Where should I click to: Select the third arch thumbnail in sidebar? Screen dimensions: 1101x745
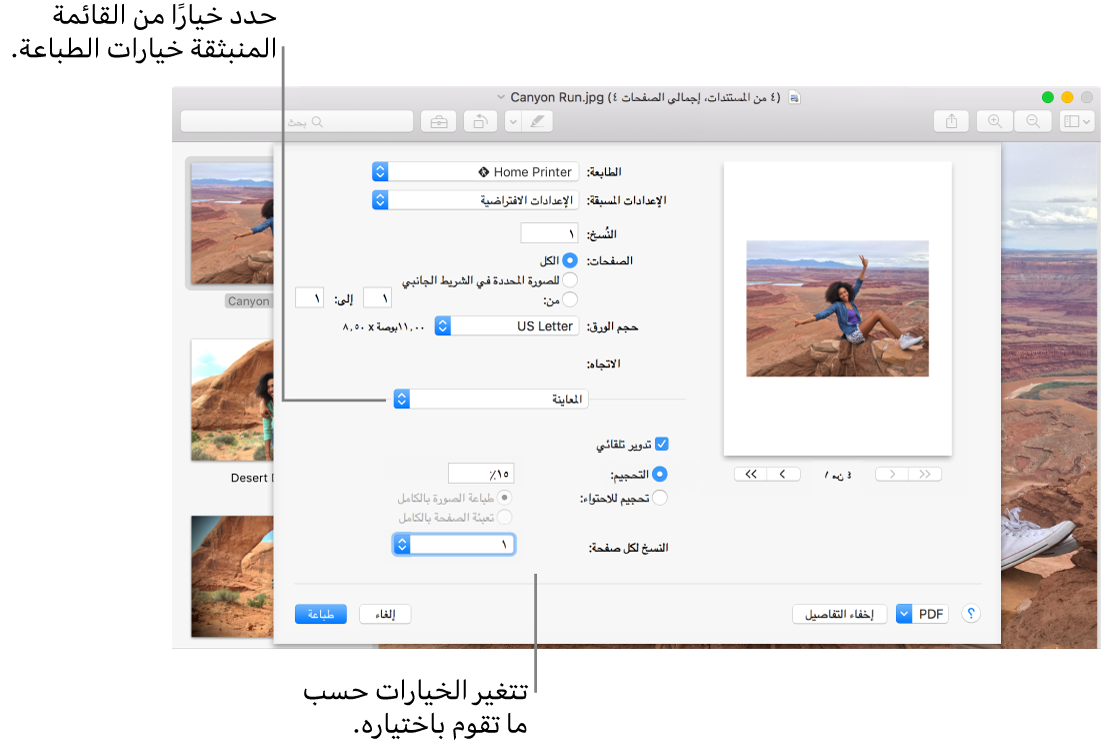(x=232, y=576)
